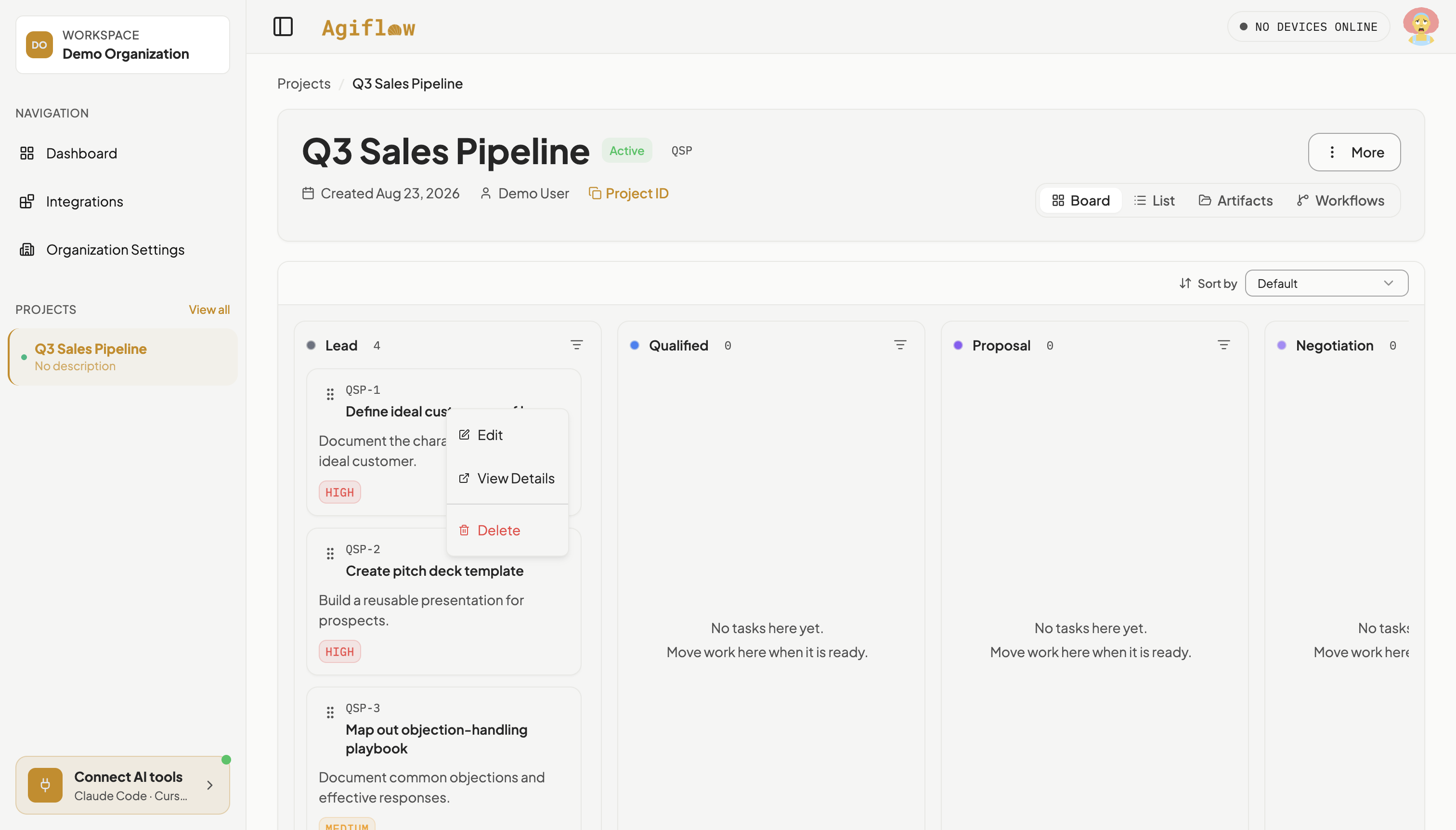Choose Delete in the context menu
Viewport: 1456px width, 830px height.
(507, 530)
